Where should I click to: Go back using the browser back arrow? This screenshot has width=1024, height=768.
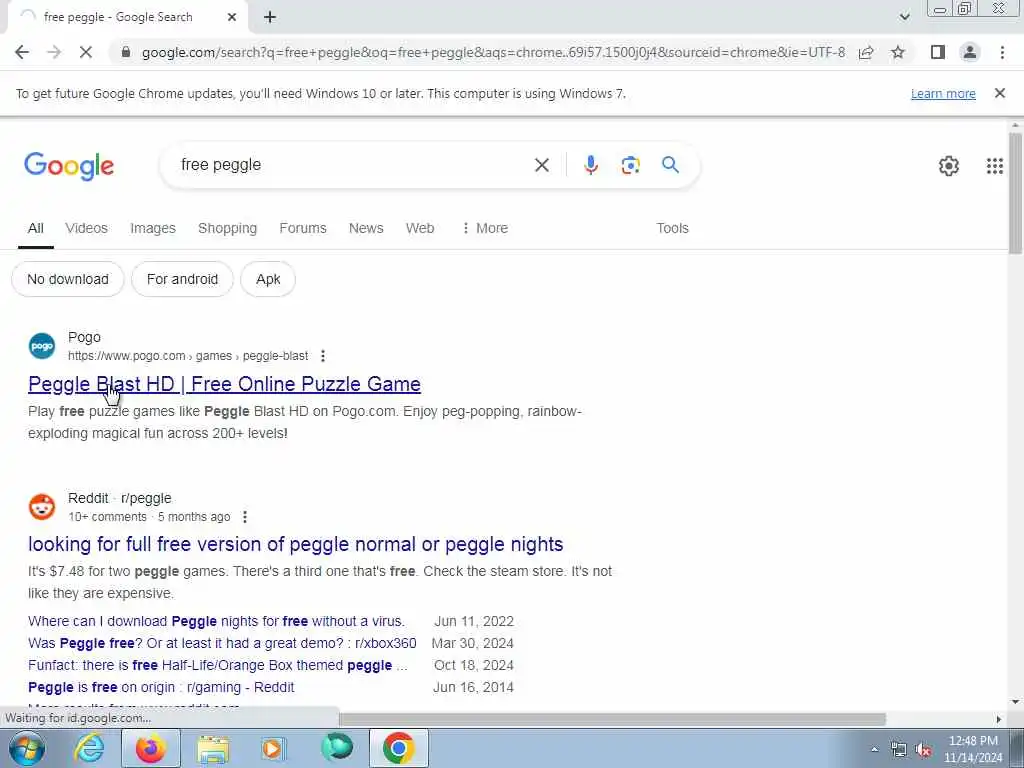(x=22, y=52)
